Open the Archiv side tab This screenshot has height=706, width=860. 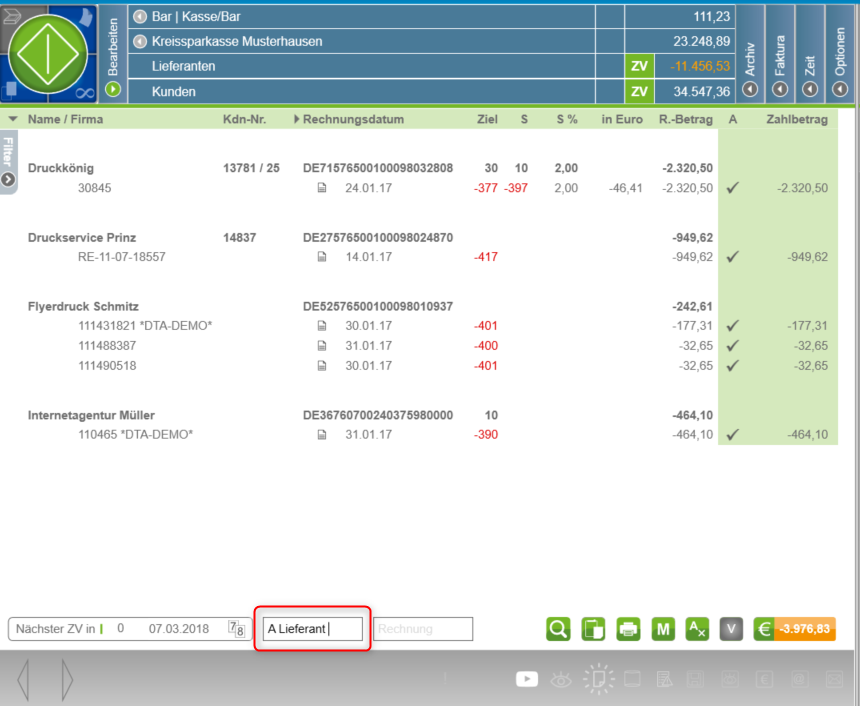[x=750, y=88]
